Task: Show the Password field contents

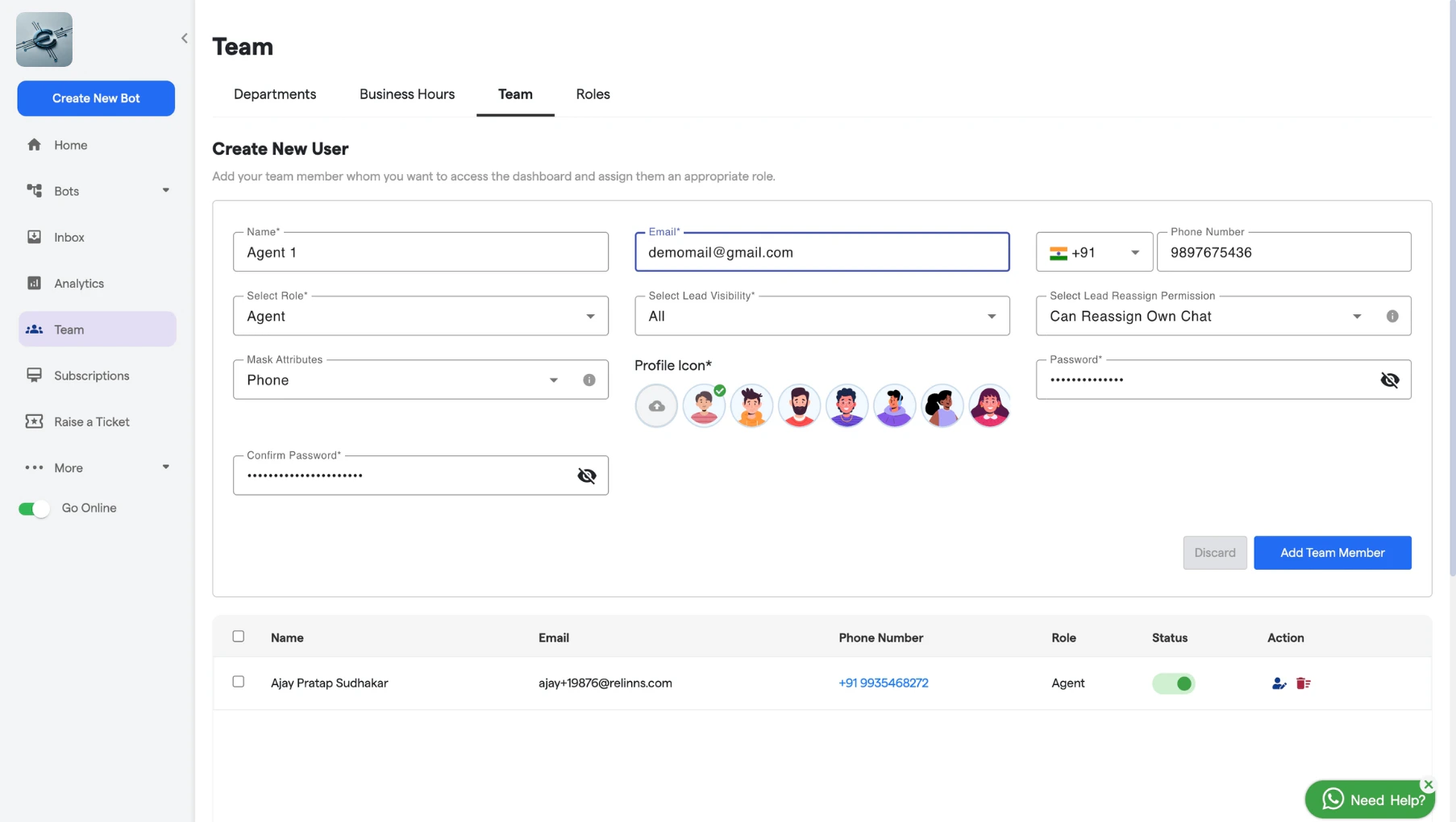Action: pyautogui.click(x=1390, y=380)
